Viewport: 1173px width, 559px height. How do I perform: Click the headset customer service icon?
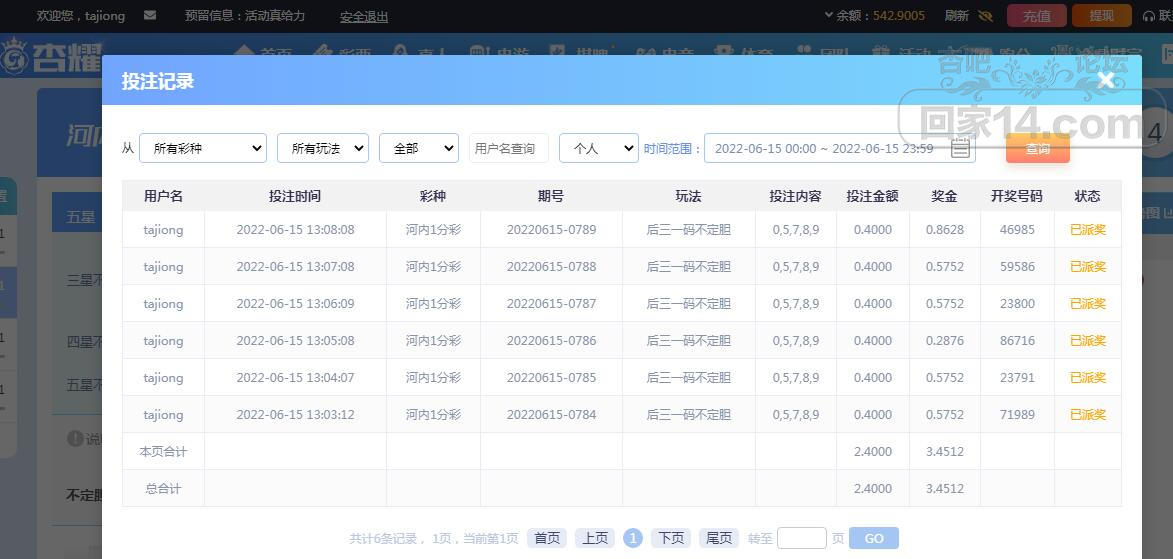point(1148,16)
